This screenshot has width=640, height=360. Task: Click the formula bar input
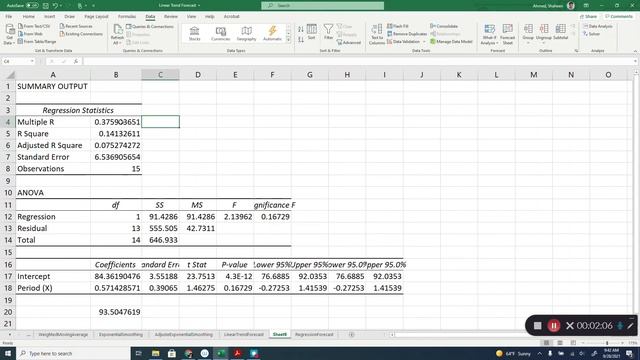click(359, 61)
